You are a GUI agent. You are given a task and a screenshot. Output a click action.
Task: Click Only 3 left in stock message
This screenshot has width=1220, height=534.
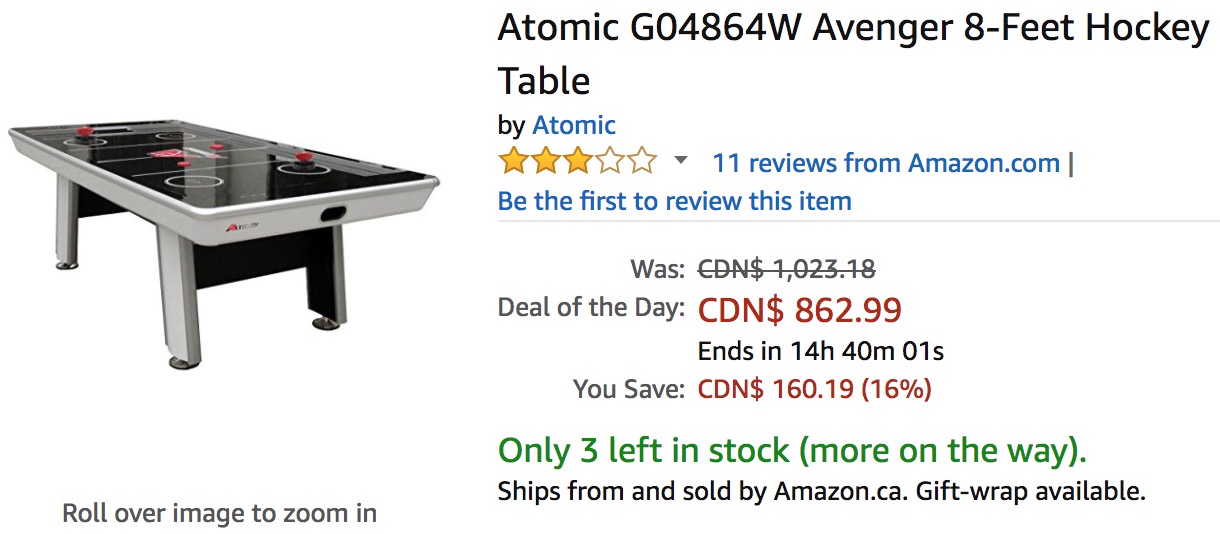792,451
